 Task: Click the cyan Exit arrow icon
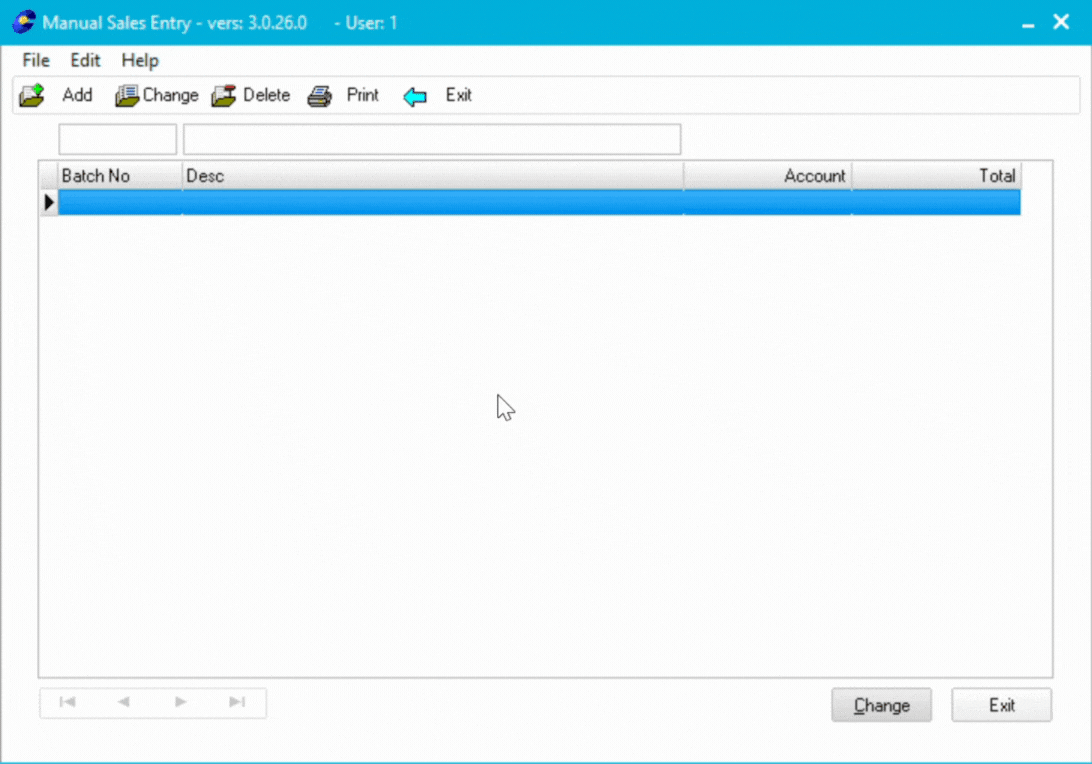[415, 97]
